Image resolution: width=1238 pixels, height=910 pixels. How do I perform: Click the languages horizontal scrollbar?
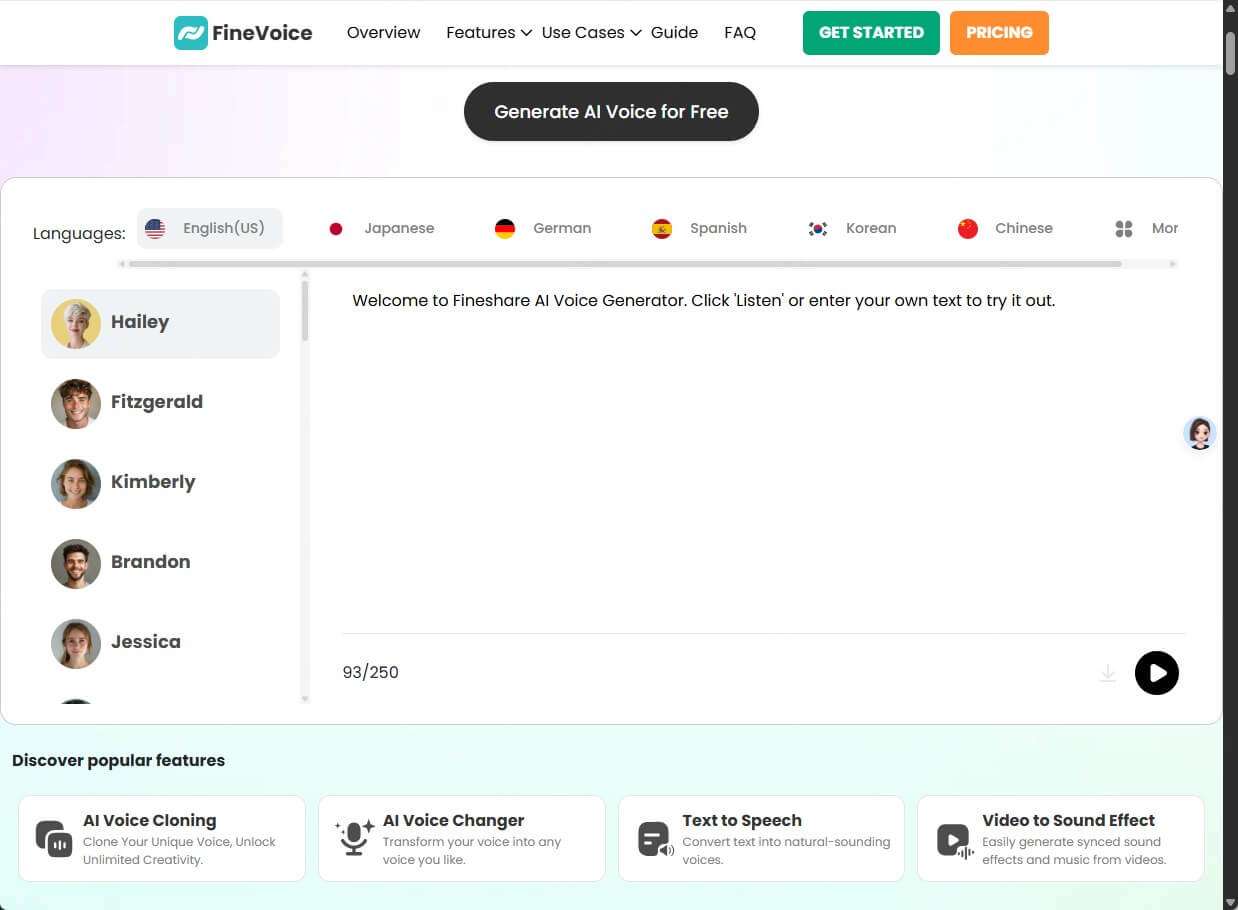pos(625,264)
